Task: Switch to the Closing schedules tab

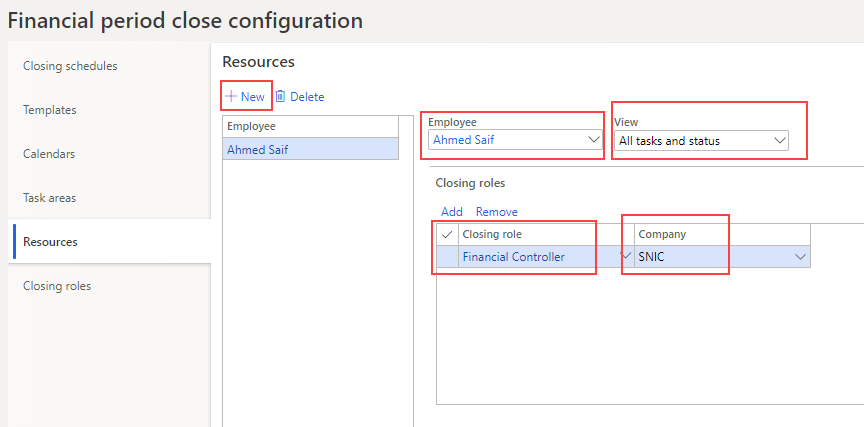Action: point(70,66)
